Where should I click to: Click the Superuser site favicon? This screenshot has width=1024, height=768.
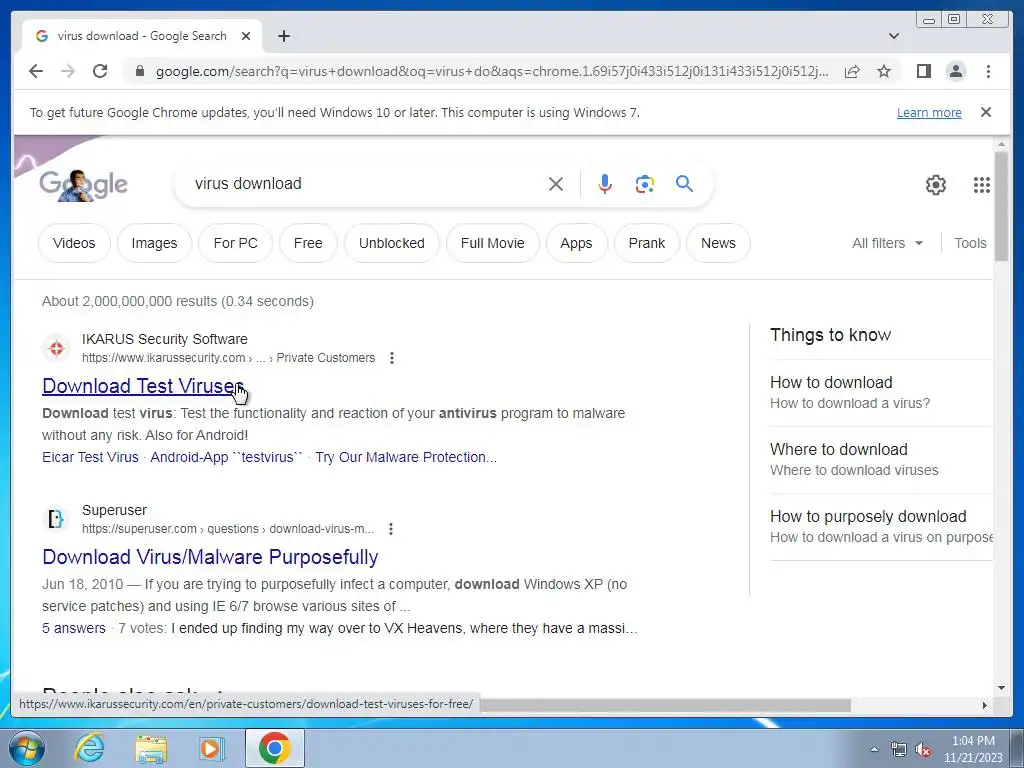point(56,519)
